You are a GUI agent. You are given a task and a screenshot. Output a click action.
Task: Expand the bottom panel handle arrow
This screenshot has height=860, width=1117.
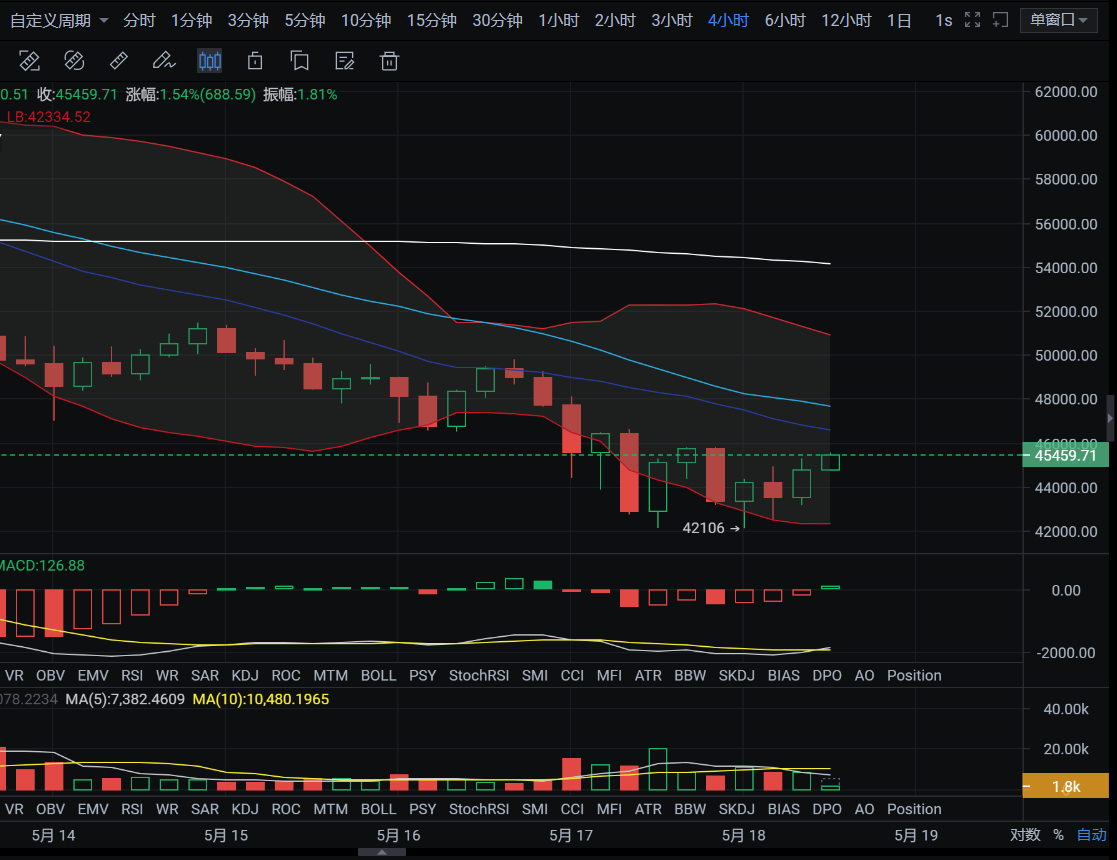point(382,853)
